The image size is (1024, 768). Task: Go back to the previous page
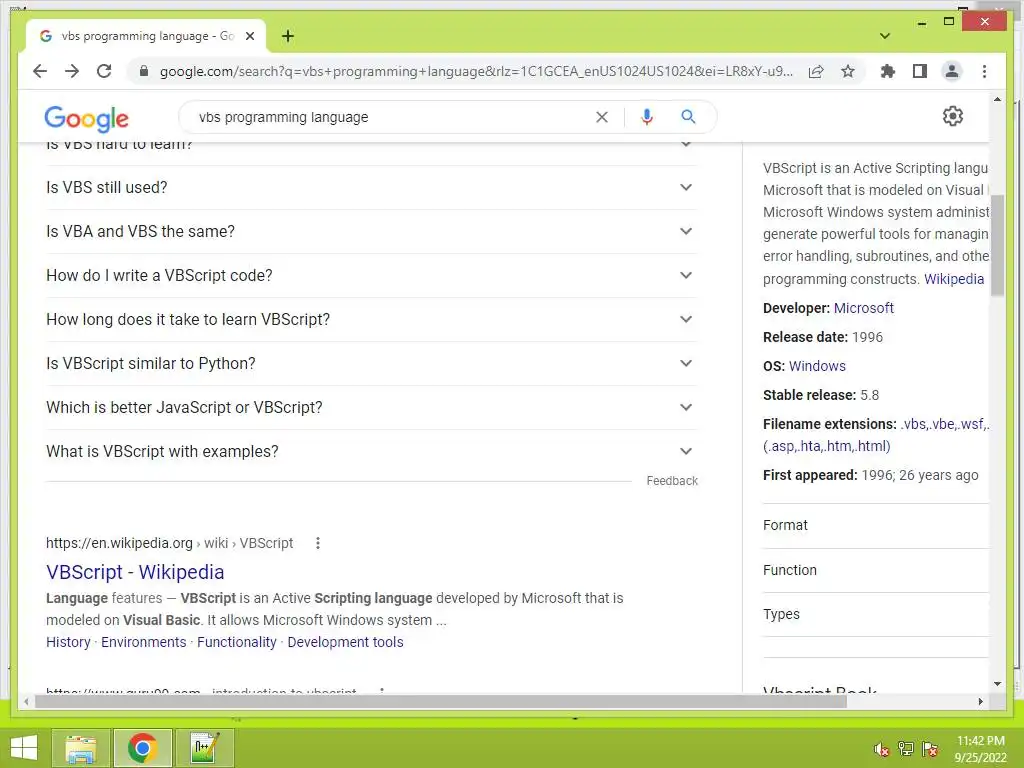coord(40,71)
